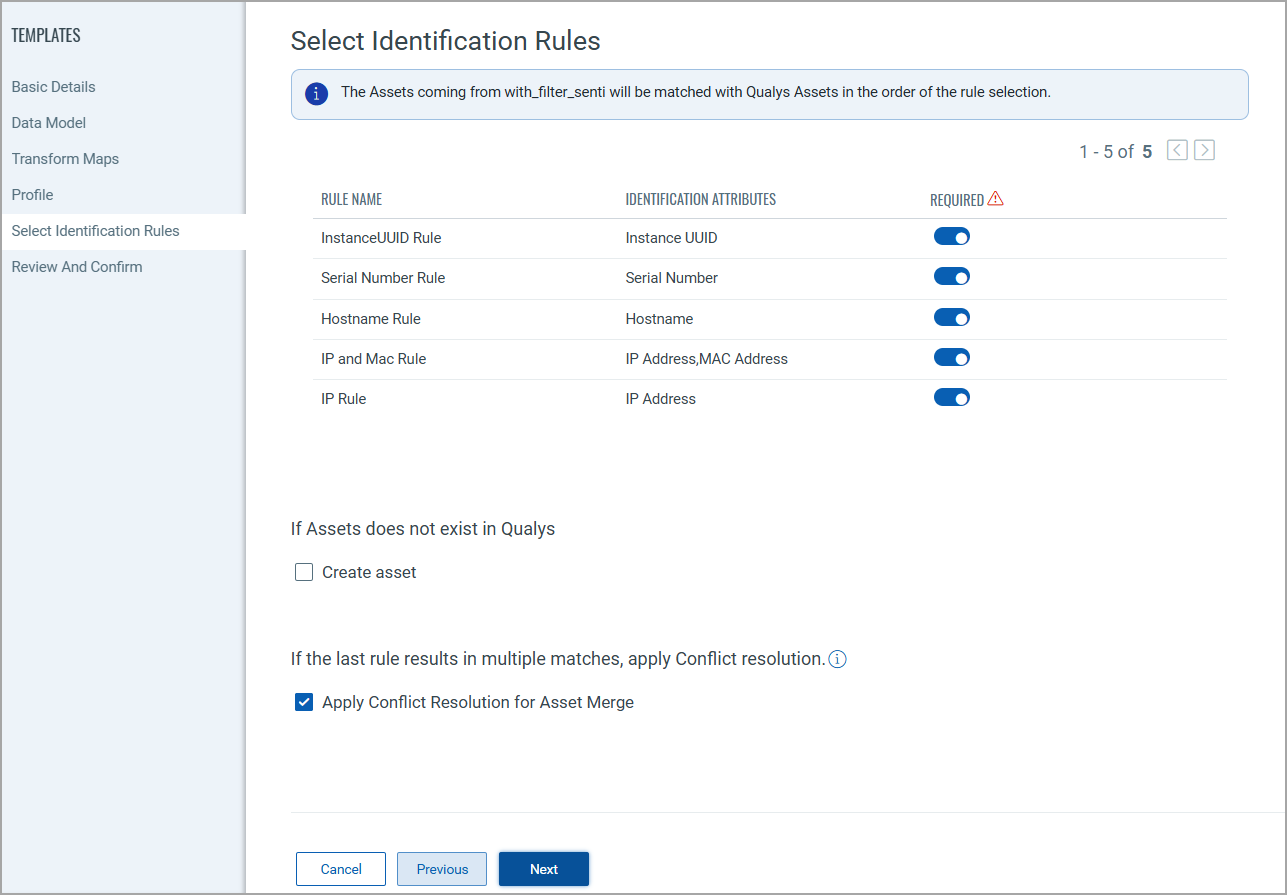The height and width of the screenshot is (895, 1287).
Task: Click the info icon in the Assets matching banner
Action: (x=317, y=94)
